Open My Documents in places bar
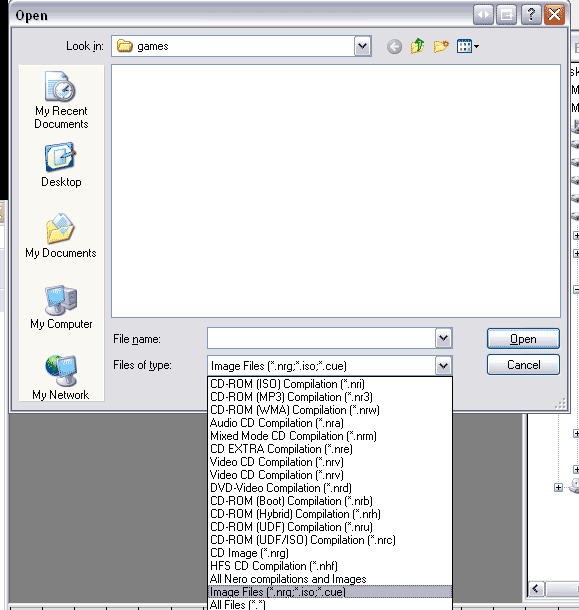The width and height of the screenshot is (579, 610). pyautogui.click(x=61, y=236)
